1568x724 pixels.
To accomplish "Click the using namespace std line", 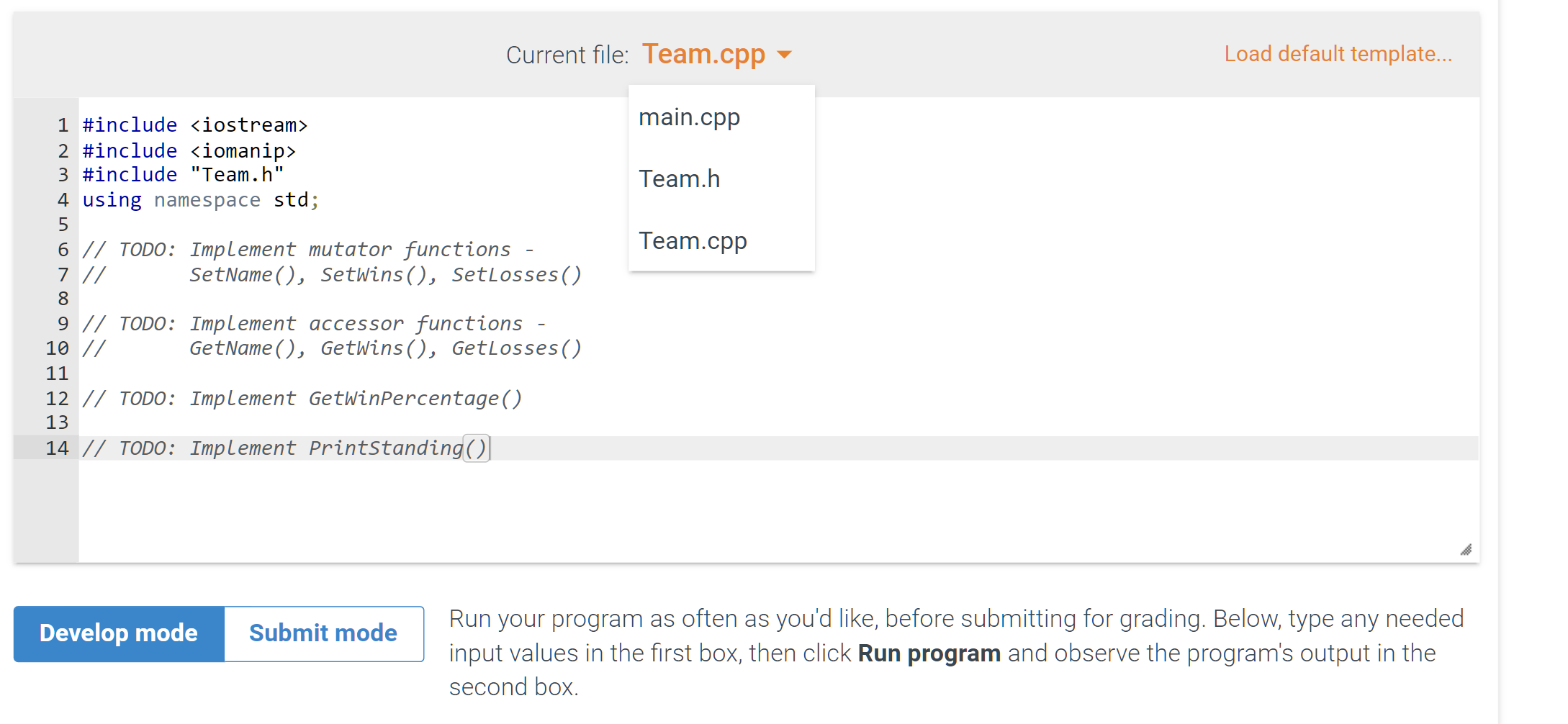I will click(x=199, y=199).
